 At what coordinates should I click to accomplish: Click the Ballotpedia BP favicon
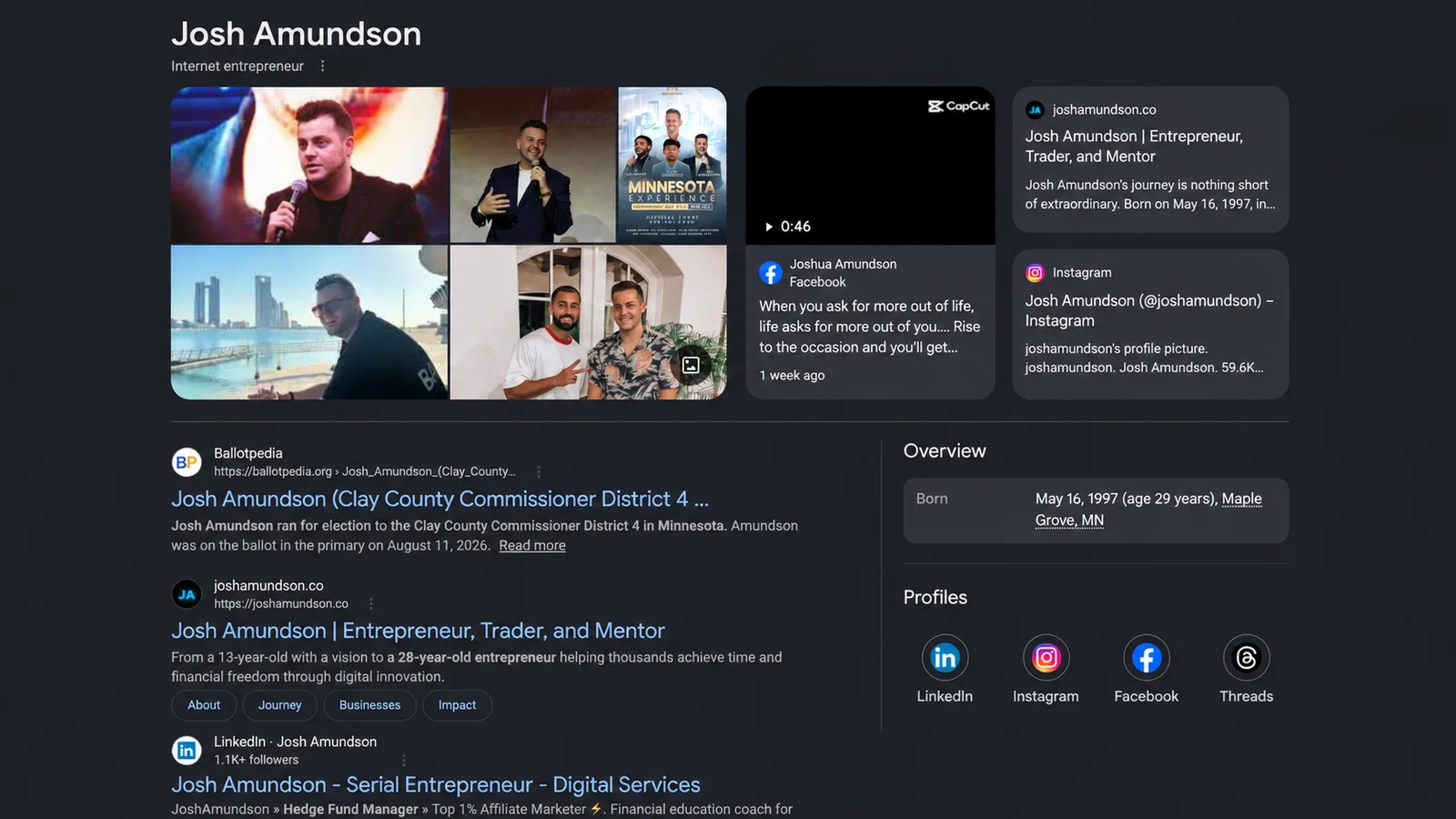click(x=187, y=462)
